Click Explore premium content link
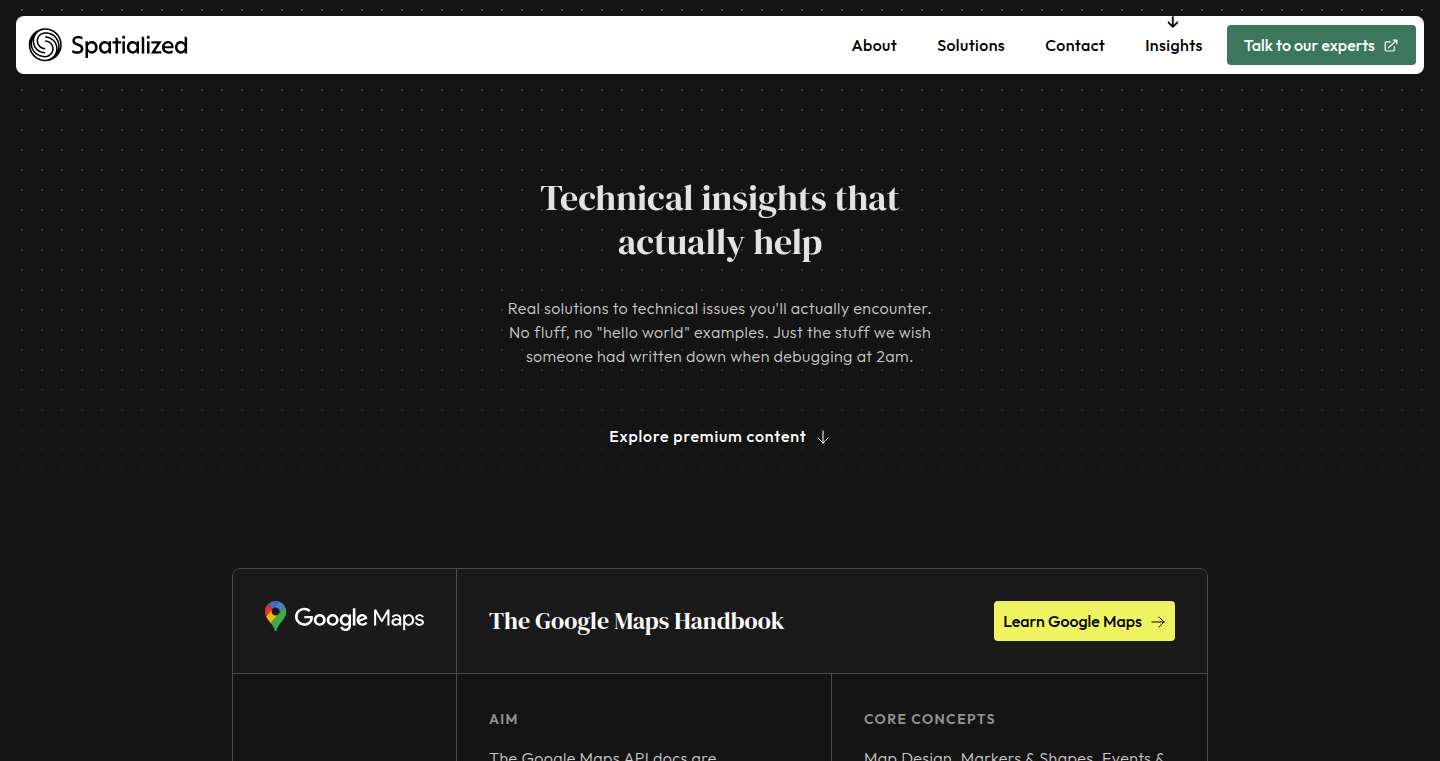The image size is (1440, 761). 719,437
